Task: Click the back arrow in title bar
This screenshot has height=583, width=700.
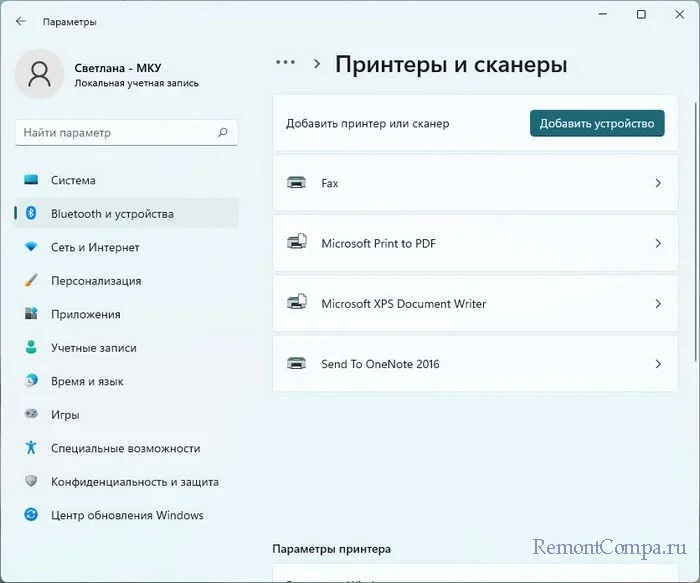Action: click(x=21, y=21)
